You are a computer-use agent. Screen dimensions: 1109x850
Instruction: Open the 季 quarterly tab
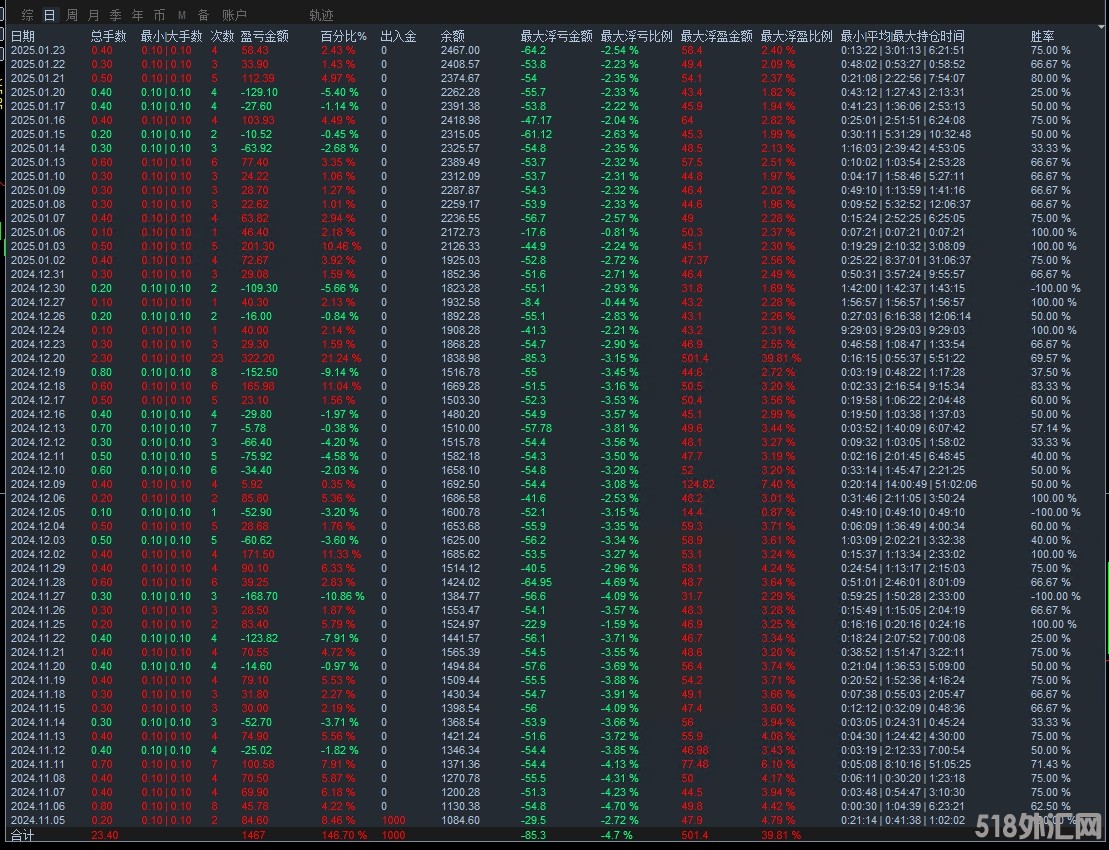click(116, 15)
